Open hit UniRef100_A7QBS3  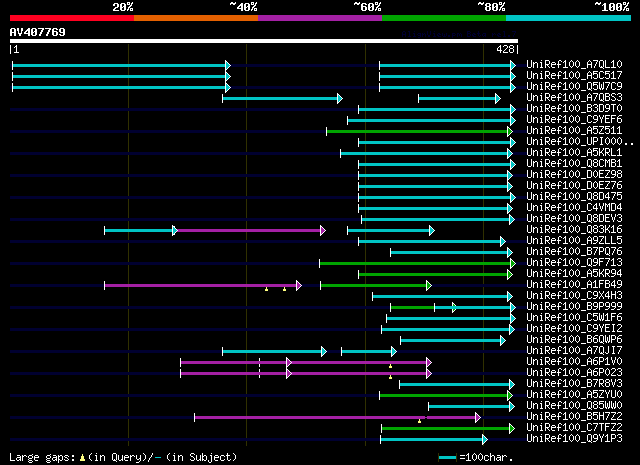click(x=574, y=97)
